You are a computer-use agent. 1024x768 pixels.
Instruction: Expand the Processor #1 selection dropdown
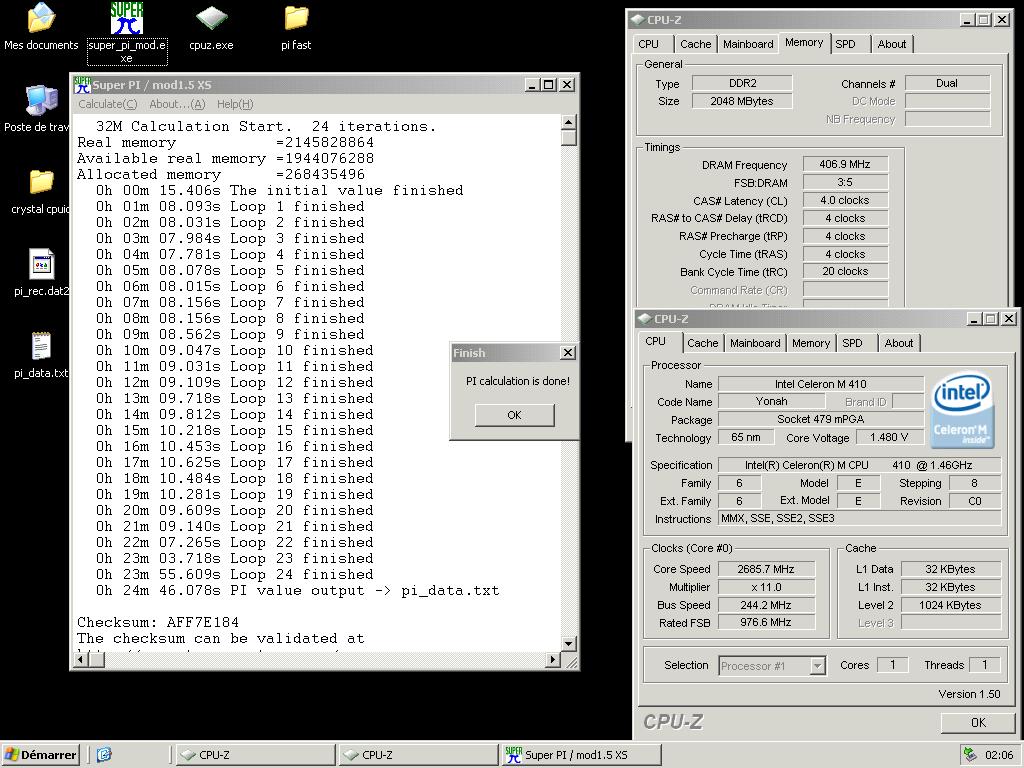817,665
